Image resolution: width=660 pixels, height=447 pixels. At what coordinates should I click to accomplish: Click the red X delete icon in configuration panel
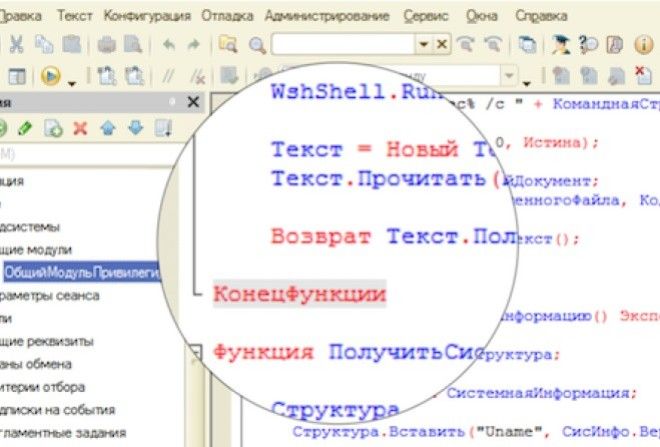click(x=80, y=128)
